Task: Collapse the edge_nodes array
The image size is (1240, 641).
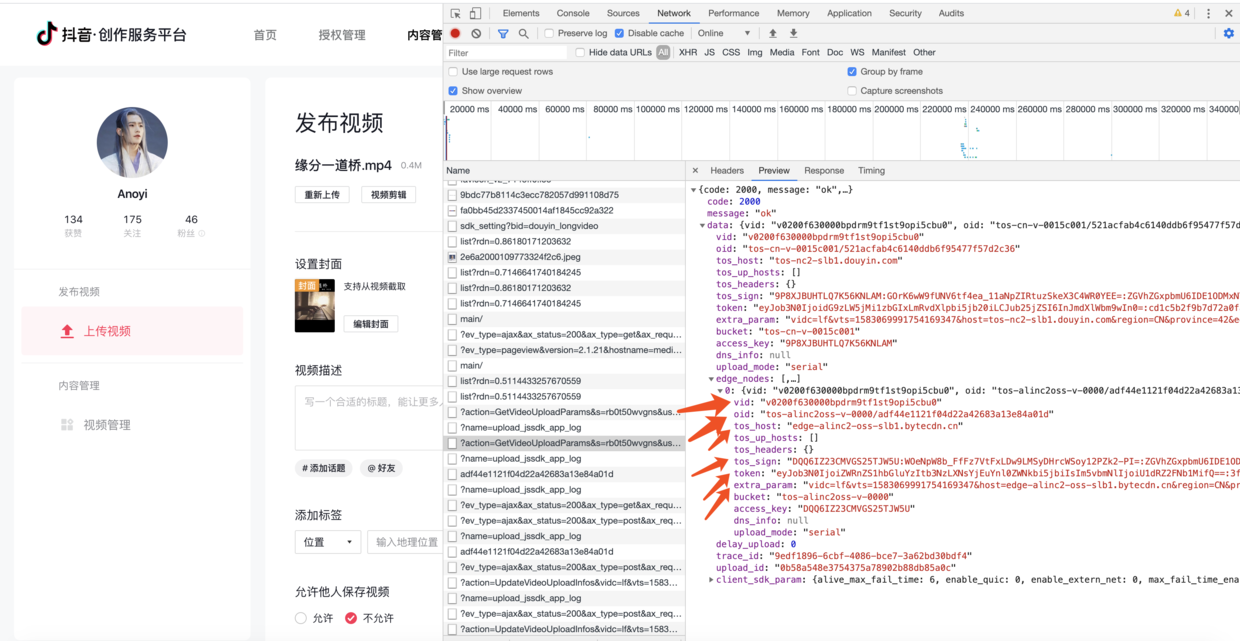Action: 711,379
